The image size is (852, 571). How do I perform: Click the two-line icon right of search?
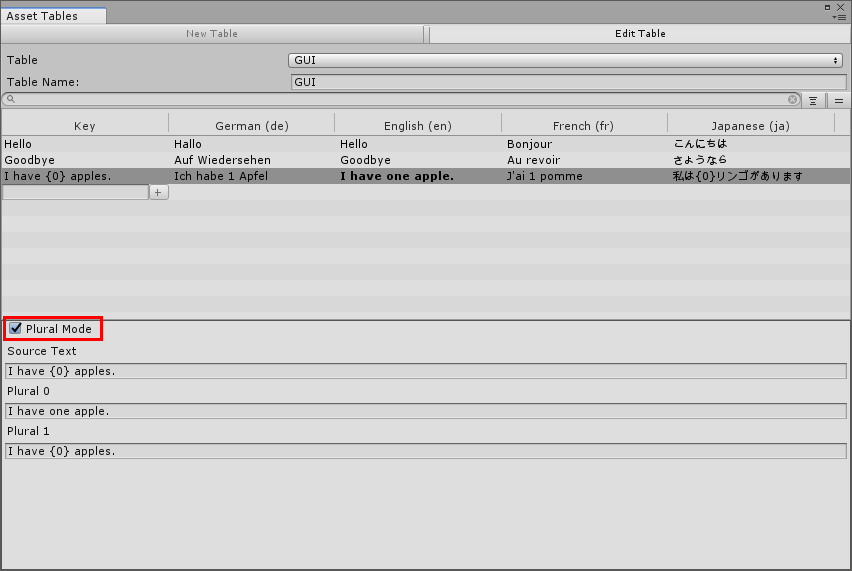839,101
